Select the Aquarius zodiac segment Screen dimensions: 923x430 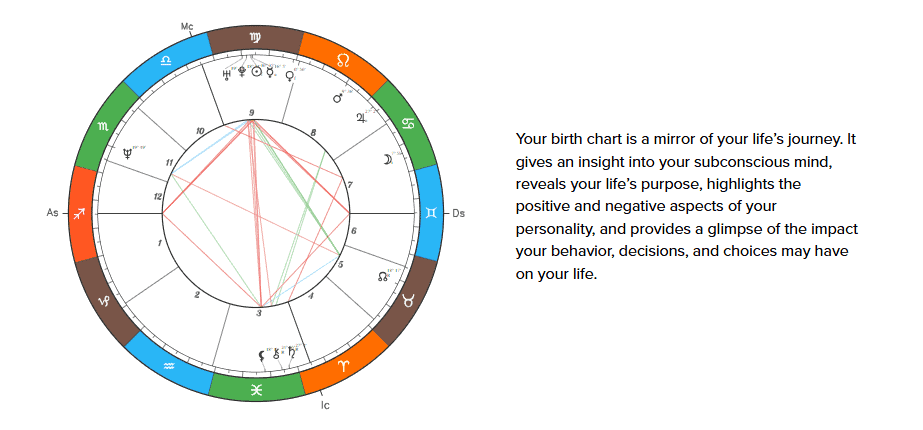pyautogui.click(x=168, y=366)
